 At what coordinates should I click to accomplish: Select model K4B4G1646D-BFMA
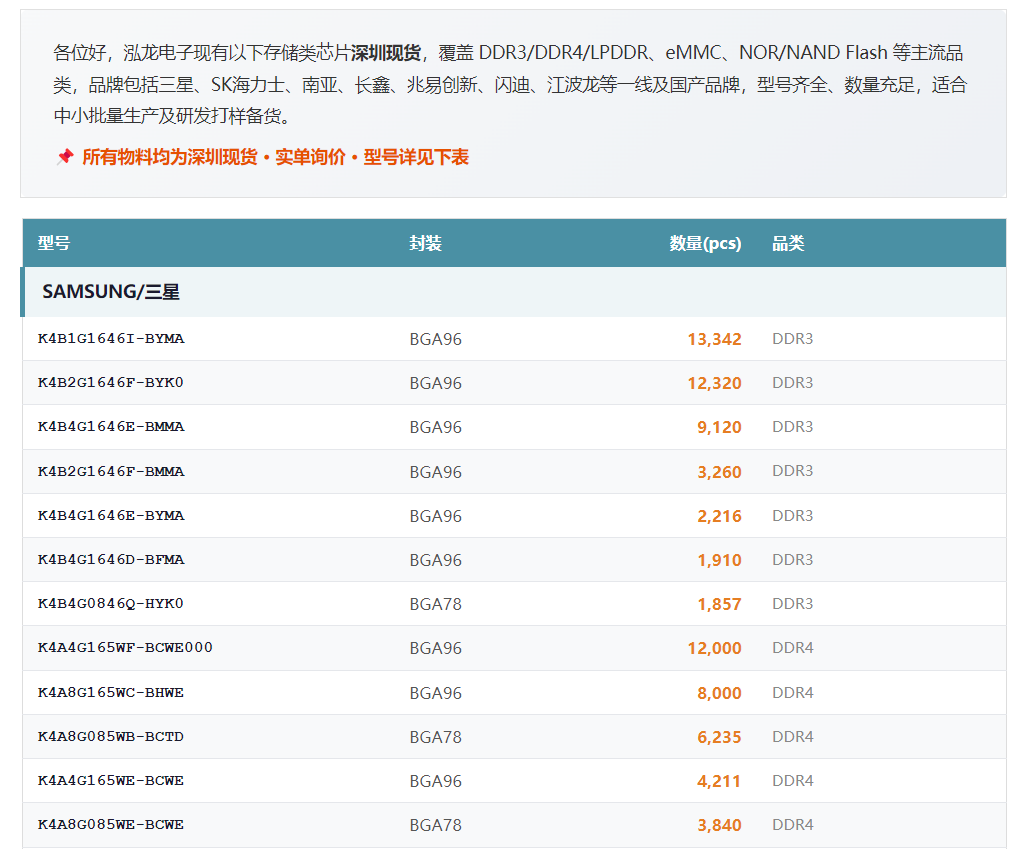pyautogui.click(x=111, y=559)
